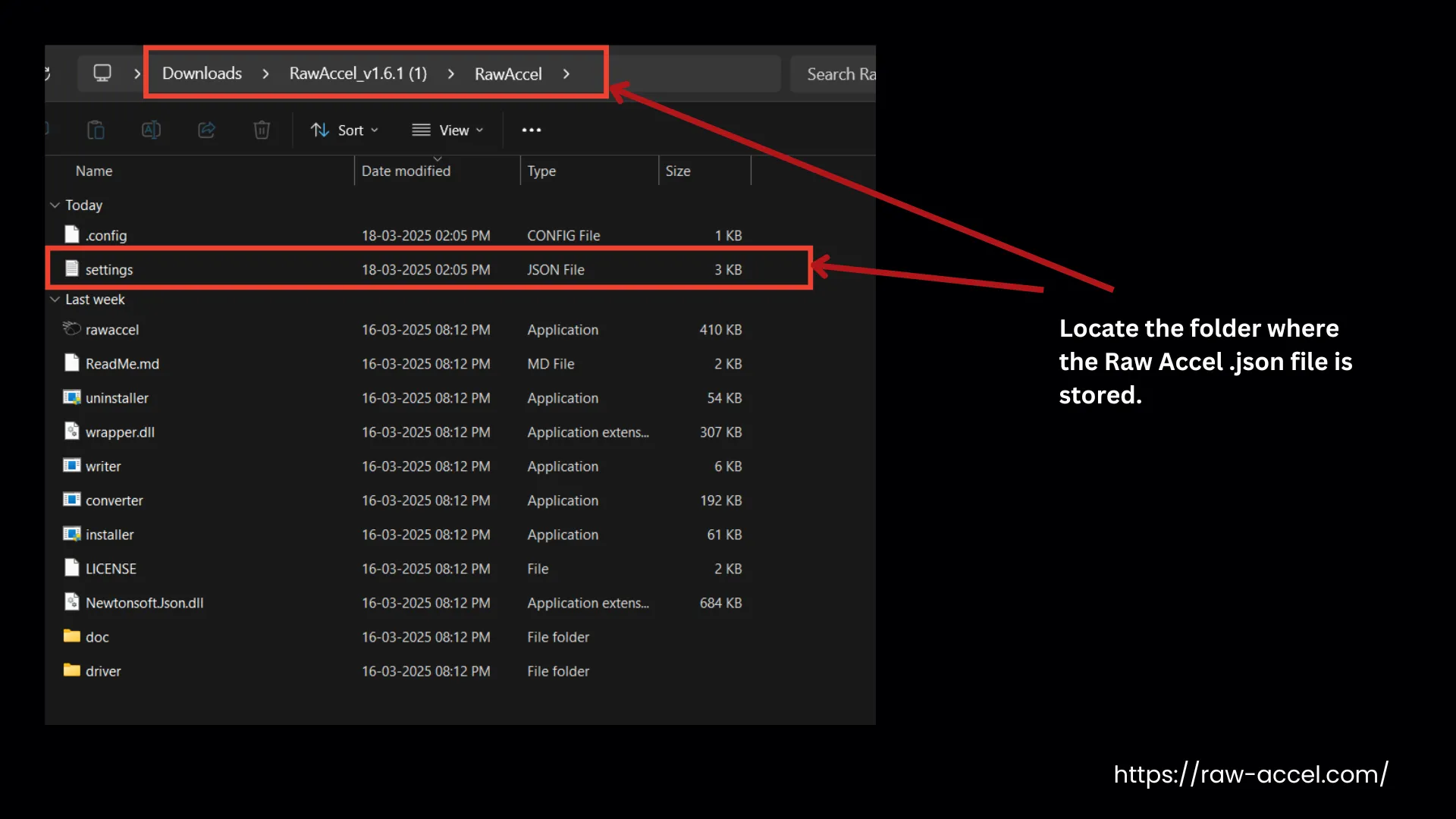Click the Delete trash icon in toolbar

(262, 130)
